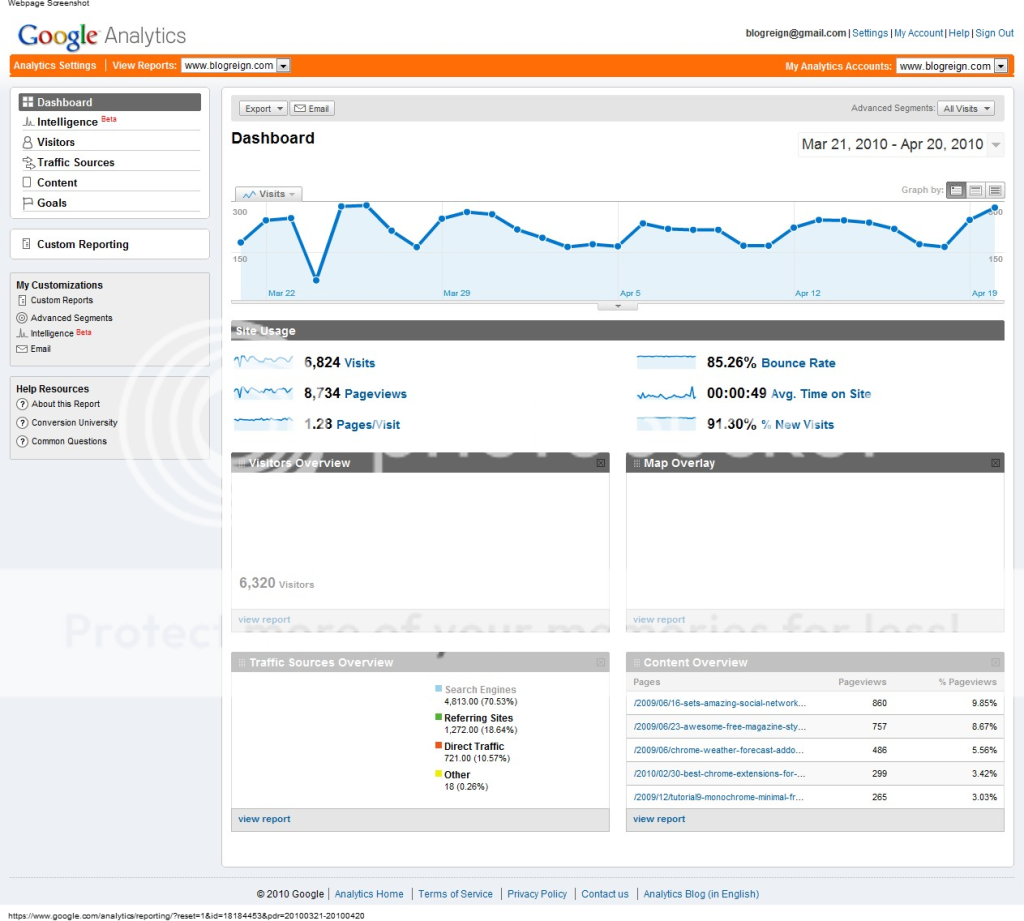Click the Bounce Rate sparkline
This screenshot has width=1024, height=921.
(666, 361)
